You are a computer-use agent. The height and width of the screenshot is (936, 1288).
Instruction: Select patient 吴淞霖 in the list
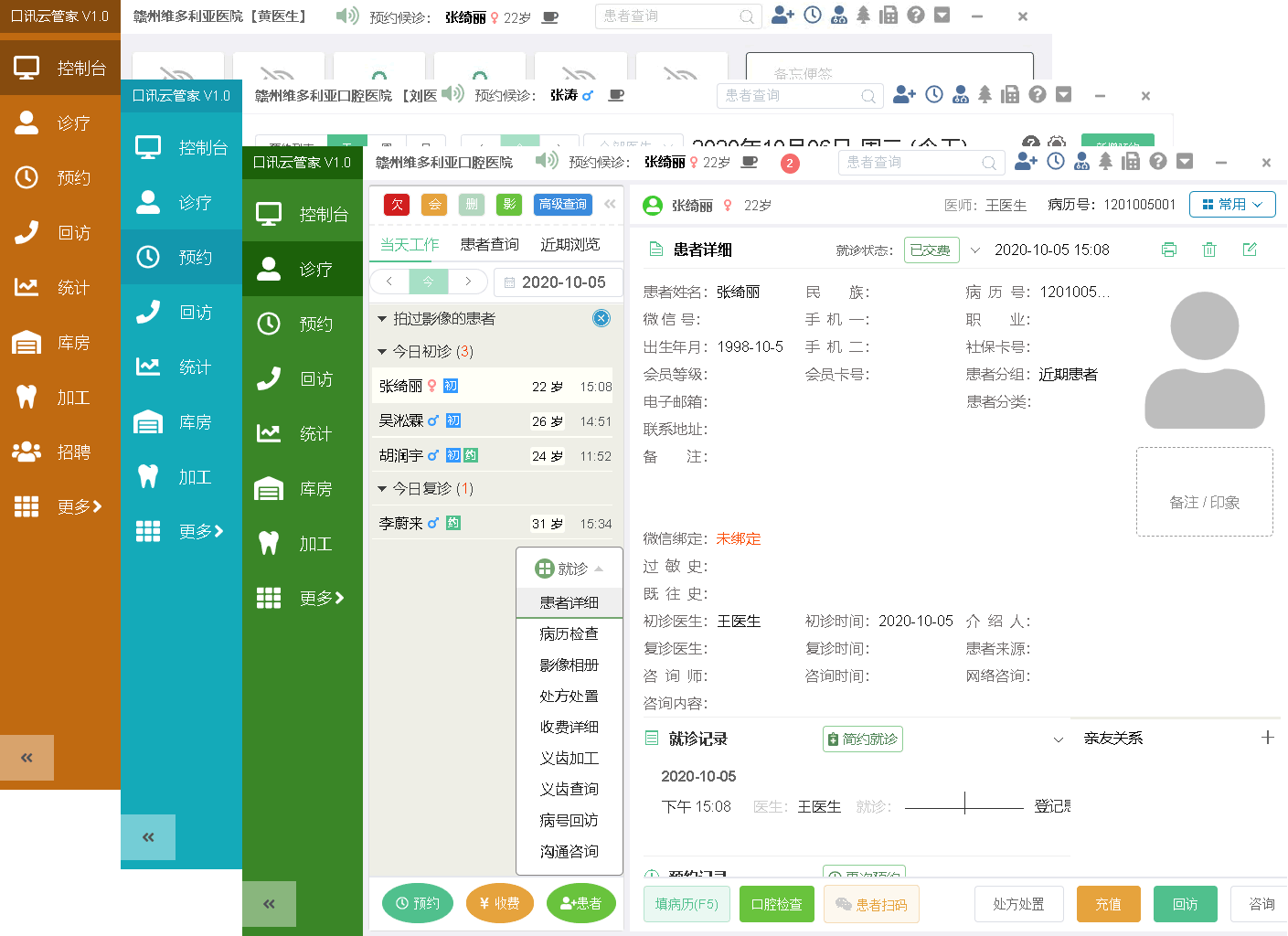tap(401, 421)
